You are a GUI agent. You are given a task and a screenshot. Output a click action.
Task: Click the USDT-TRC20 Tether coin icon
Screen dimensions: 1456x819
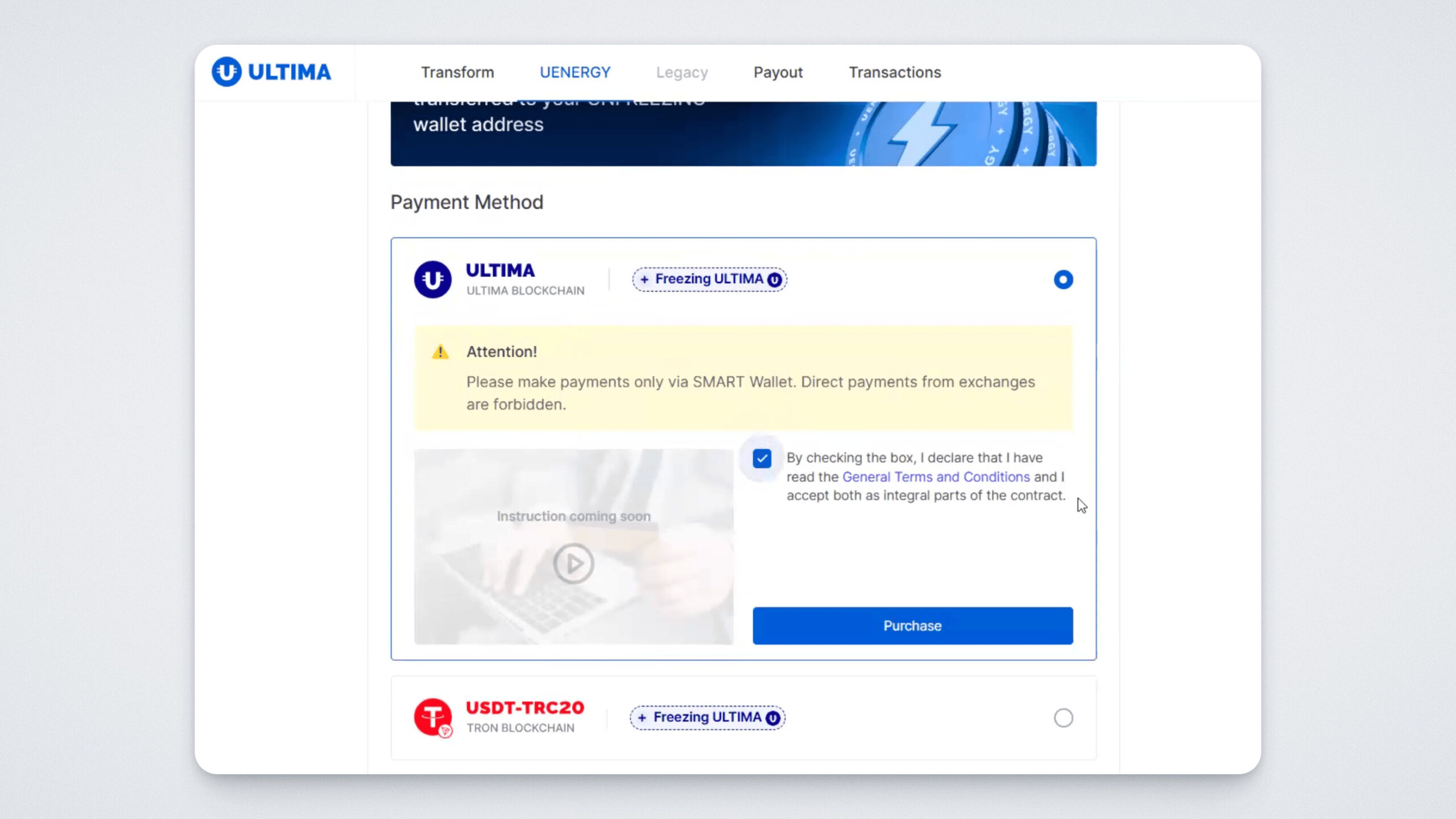point(432,717)
